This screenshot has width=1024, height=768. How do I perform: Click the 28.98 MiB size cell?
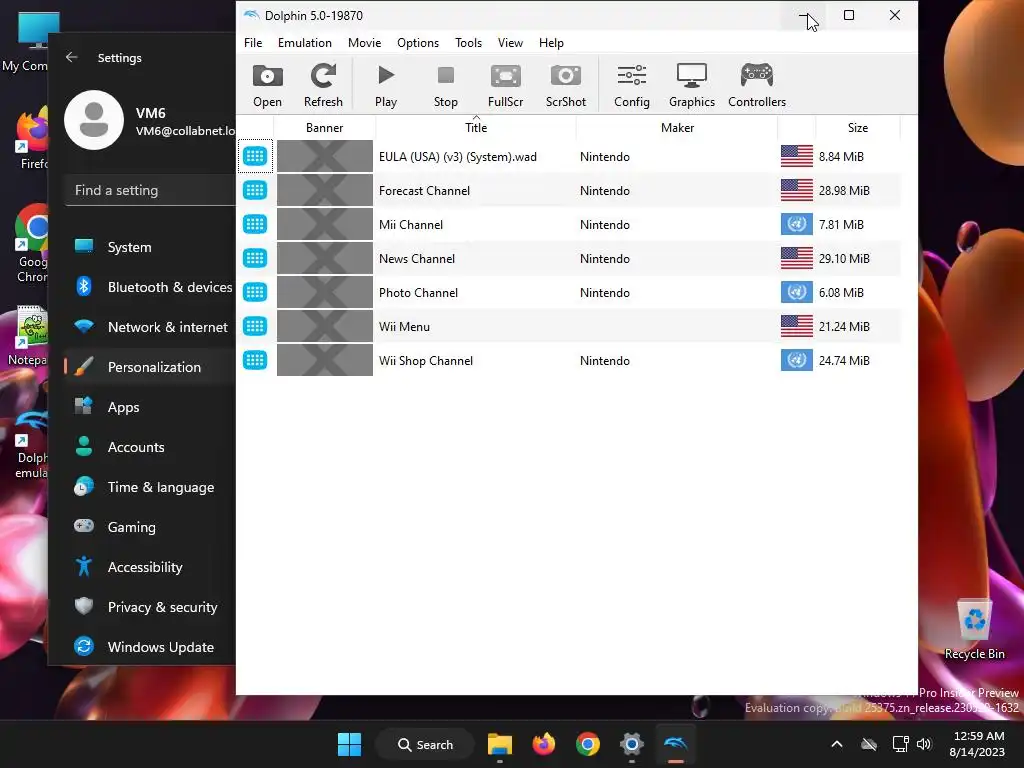(844, 190)
